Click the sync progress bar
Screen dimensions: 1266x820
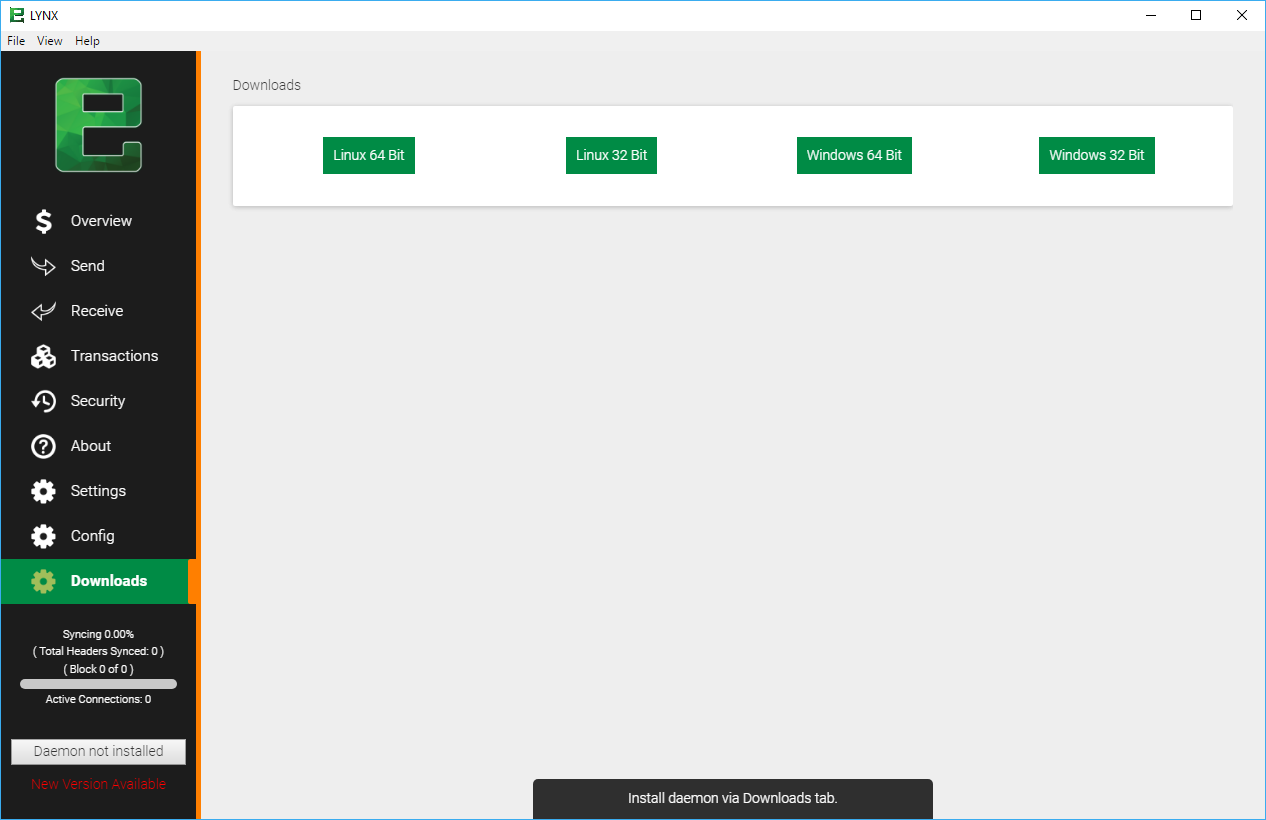tap(98, 684)
